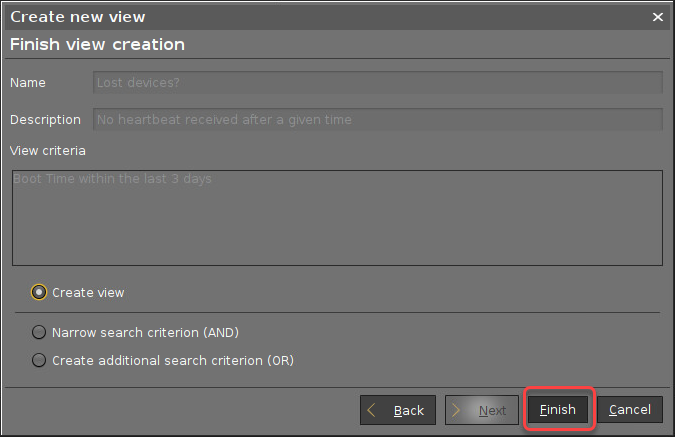Click the View criteria label

(x=47, y=151)
